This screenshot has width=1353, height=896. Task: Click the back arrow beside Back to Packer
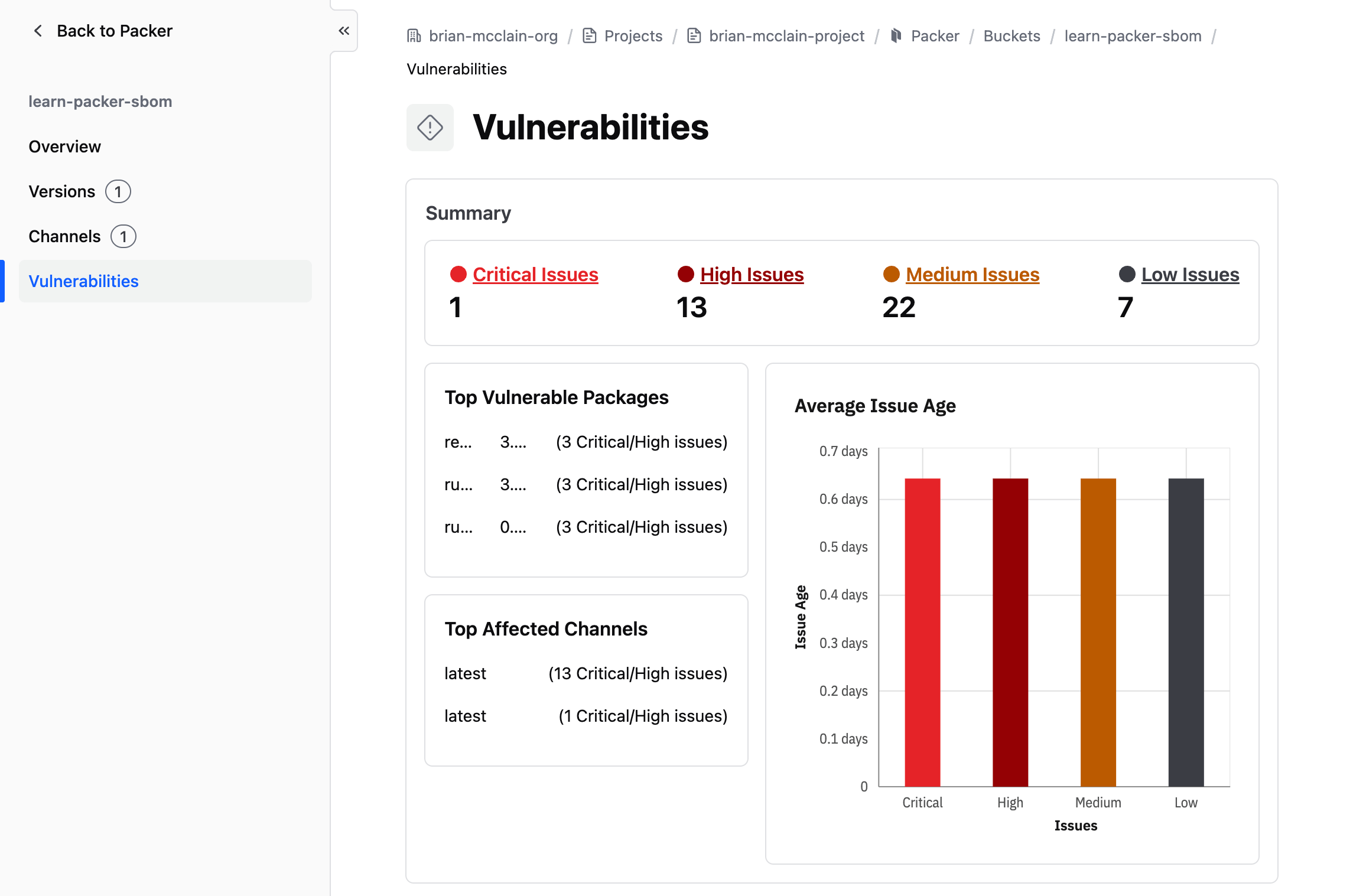click(38, 31)
